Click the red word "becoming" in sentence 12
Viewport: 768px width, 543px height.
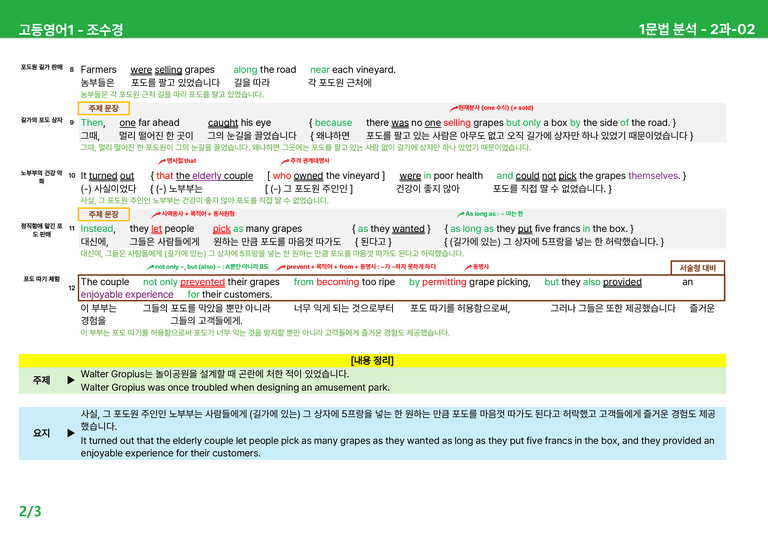[x=337, y=282]
